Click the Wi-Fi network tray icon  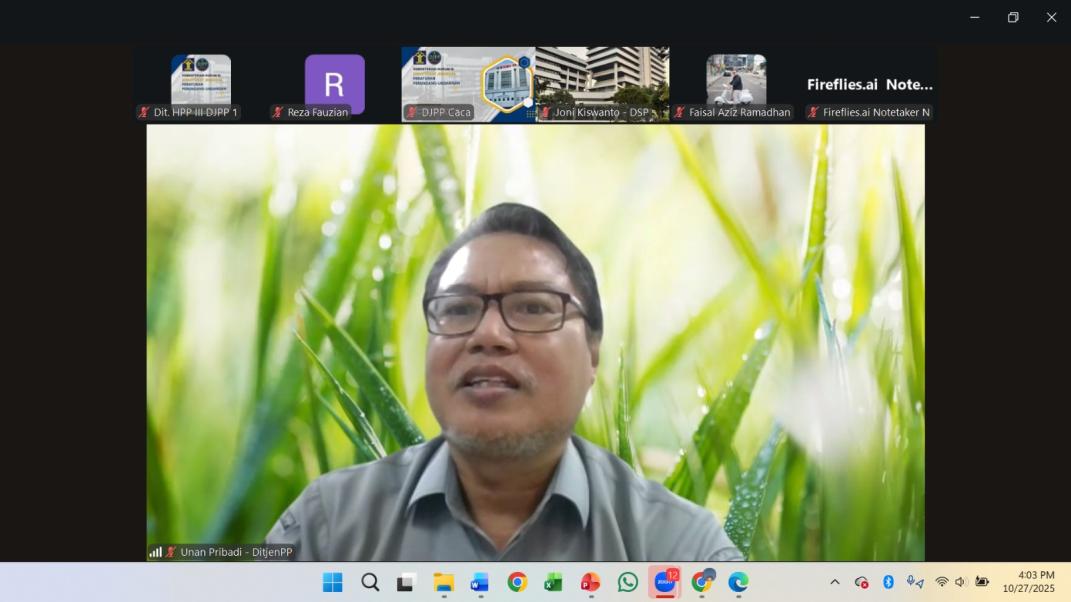941,582
